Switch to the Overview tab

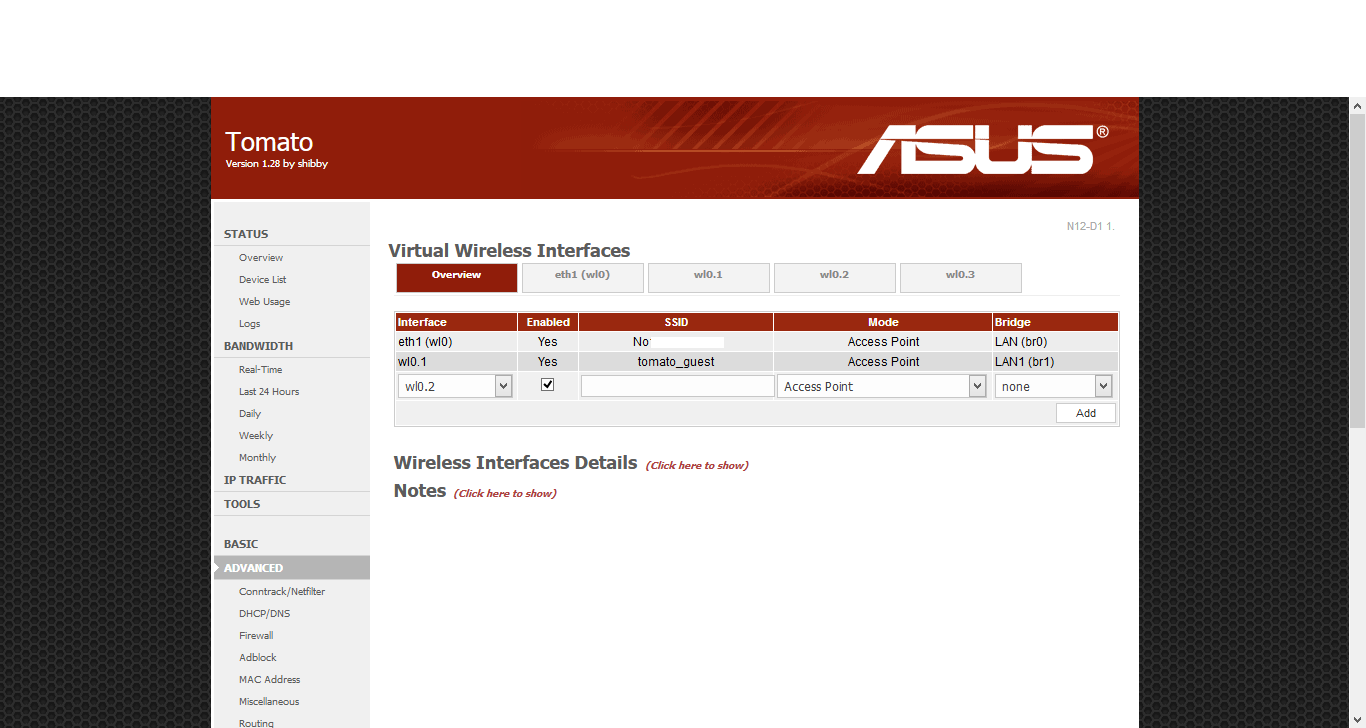tap(457, 277)
